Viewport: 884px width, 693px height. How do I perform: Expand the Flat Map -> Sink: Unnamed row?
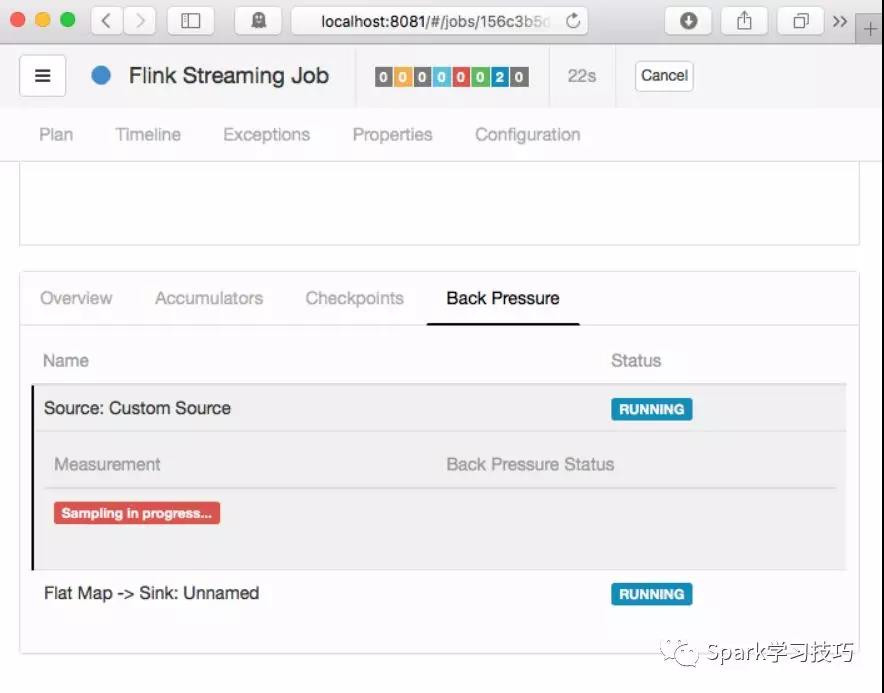[x=440, y=593]
